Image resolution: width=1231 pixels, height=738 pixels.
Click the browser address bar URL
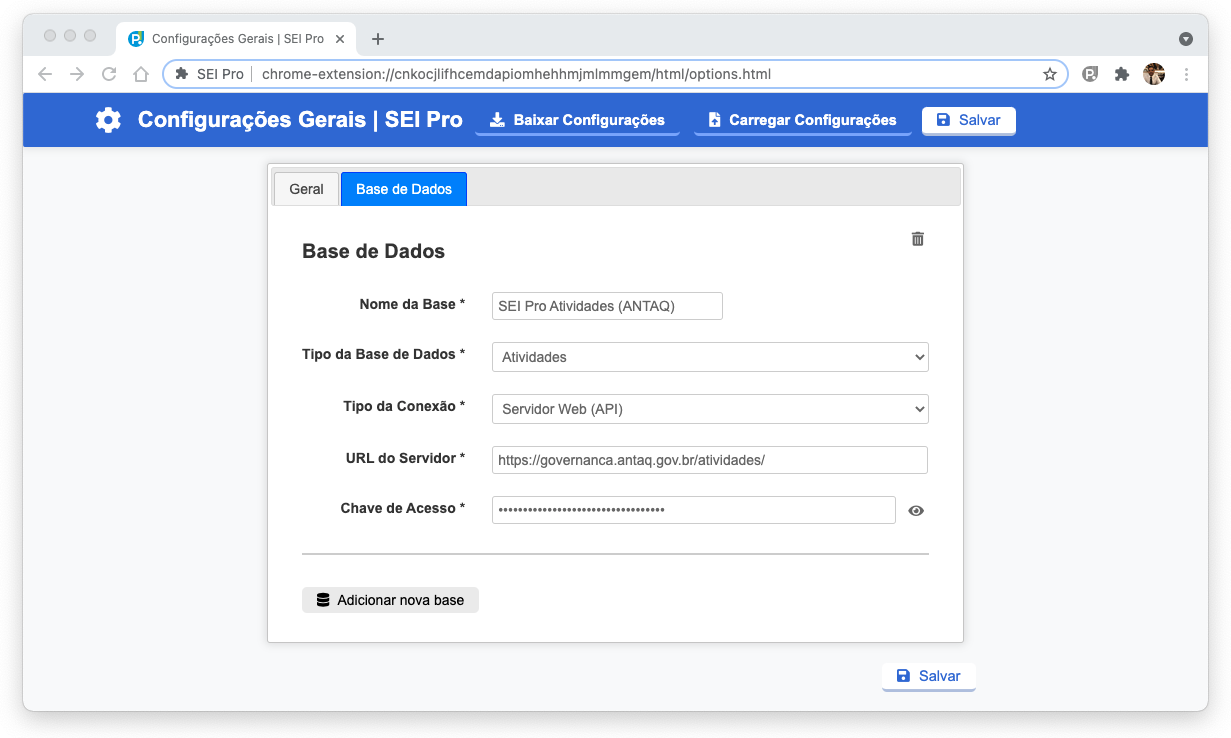point(516,74)
